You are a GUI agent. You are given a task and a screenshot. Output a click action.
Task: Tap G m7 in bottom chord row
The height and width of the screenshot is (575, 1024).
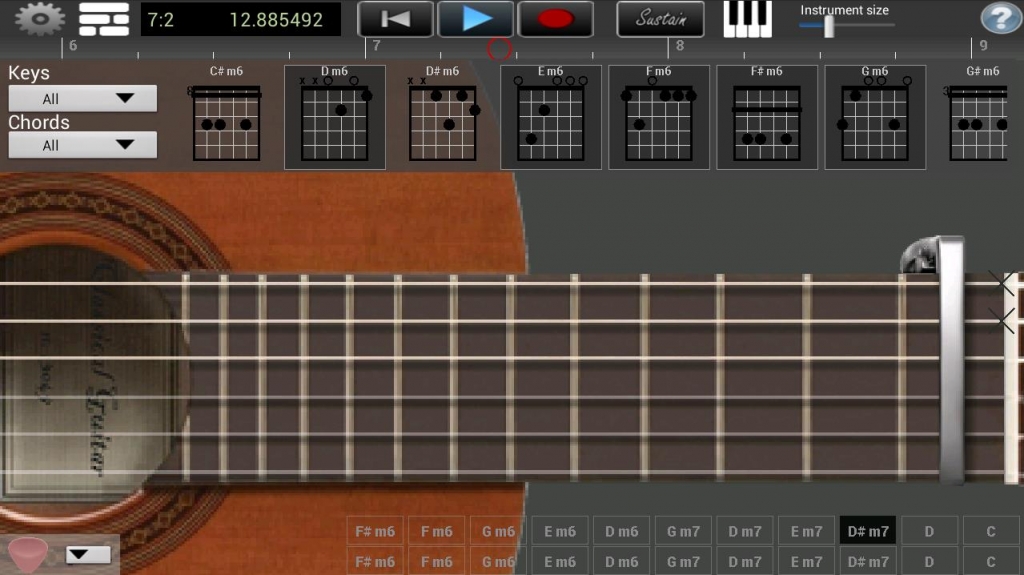[683, 561]
